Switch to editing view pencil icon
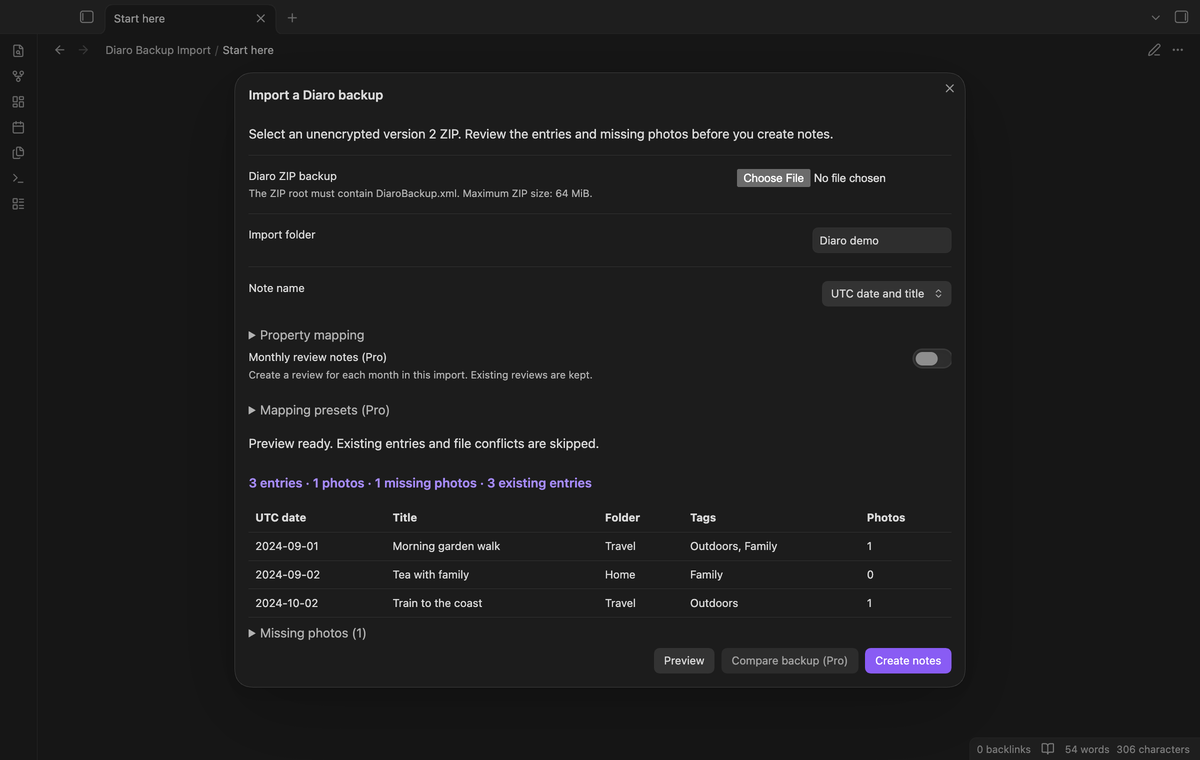Image resolution: width=1200 pixels, height=760 pixels. [x=1154, y=50]
